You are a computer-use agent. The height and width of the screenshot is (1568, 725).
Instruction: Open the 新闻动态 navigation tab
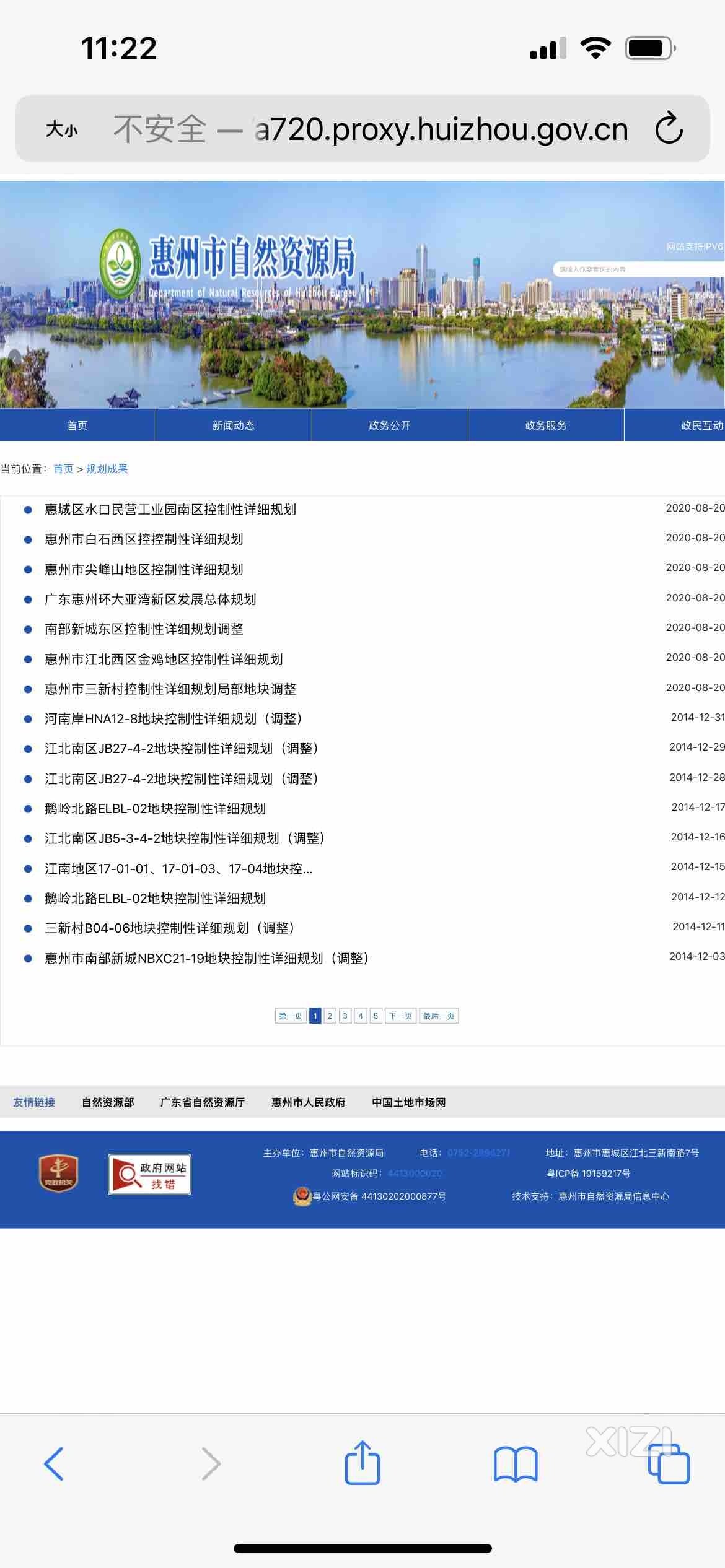point(234,425)
